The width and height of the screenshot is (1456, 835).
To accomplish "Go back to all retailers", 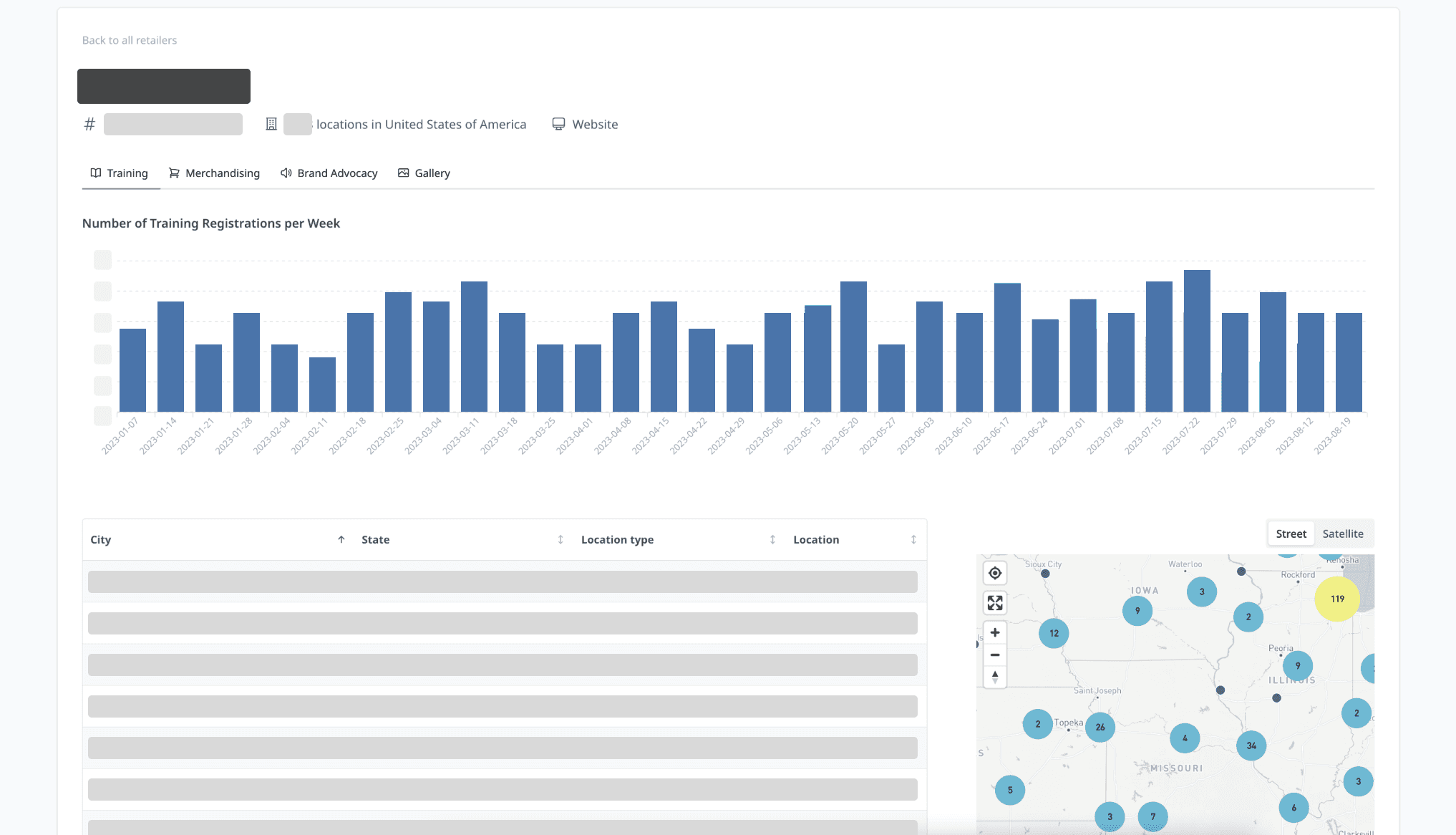I will pyautogui.click(x=129, y=39).
